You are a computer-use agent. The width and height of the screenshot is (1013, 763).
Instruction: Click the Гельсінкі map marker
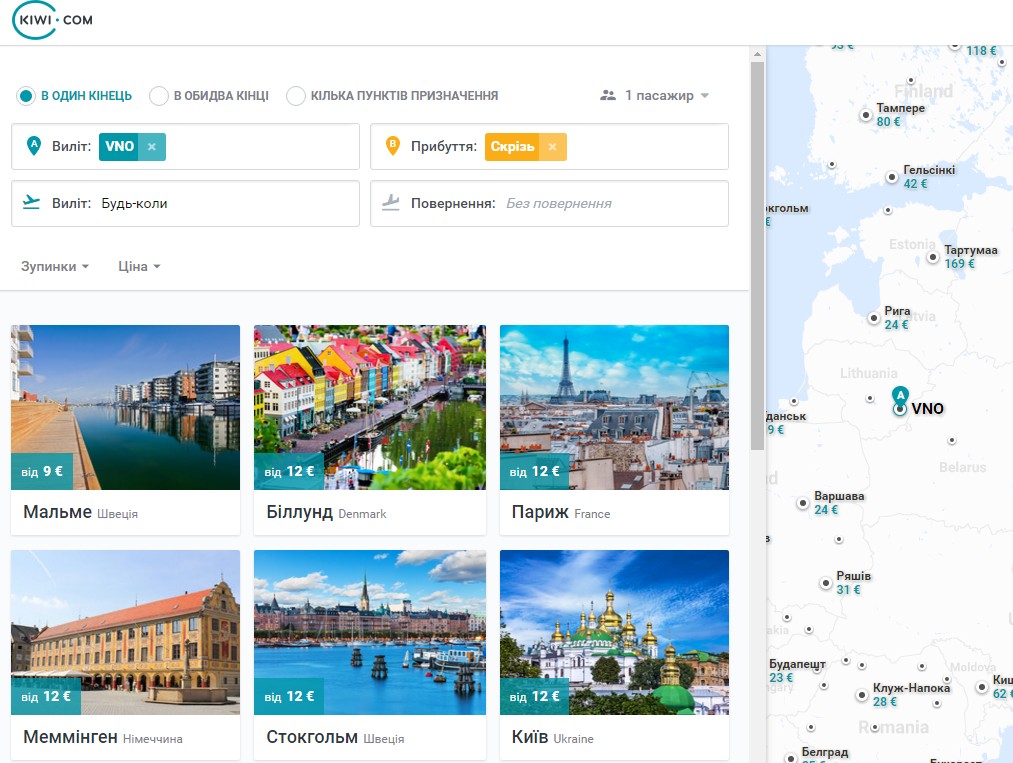[x=892, y=177]
